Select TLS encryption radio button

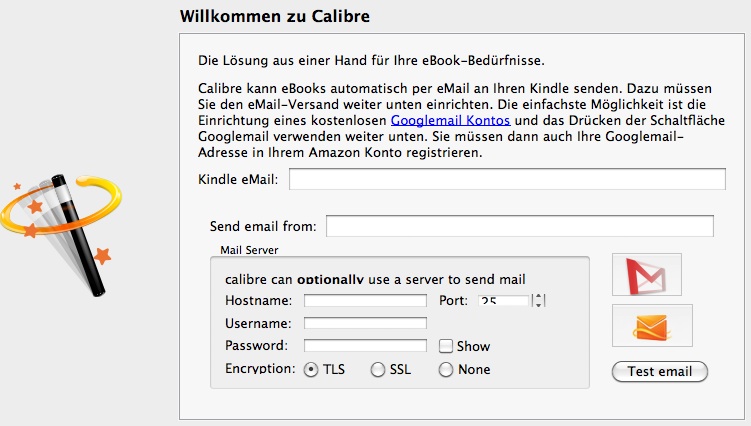pyautogui.click(x=311, y=370)
